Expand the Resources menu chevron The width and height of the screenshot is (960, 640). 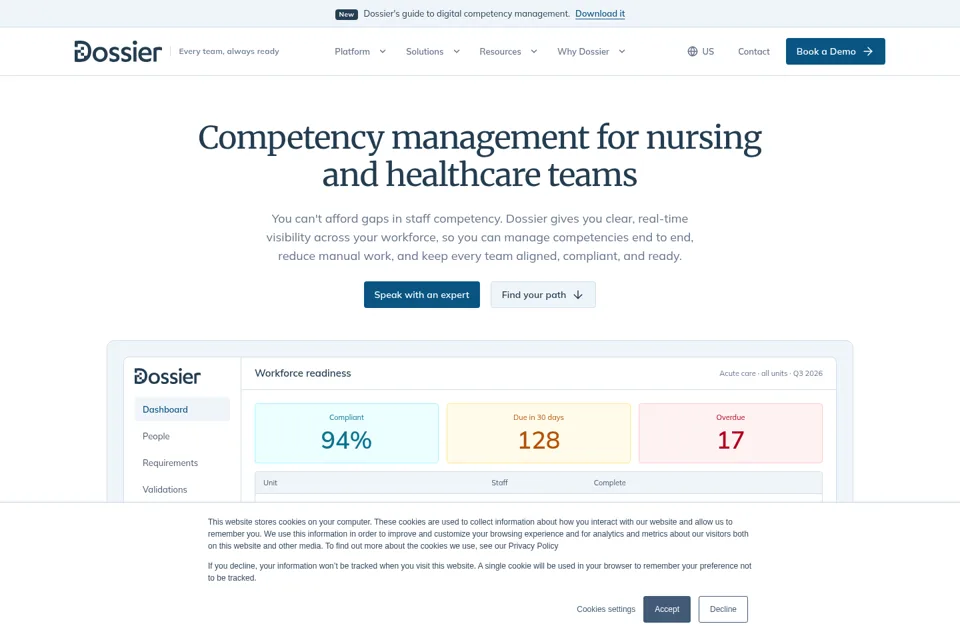(534, 51)
